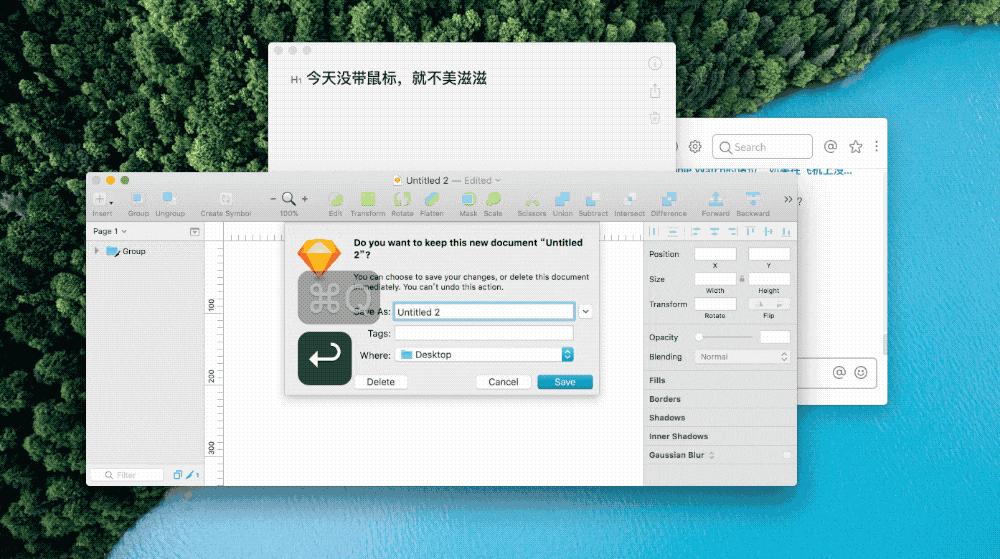Click the note heading text in notes window
This screenshot has width=1000, height=559.
397,78
